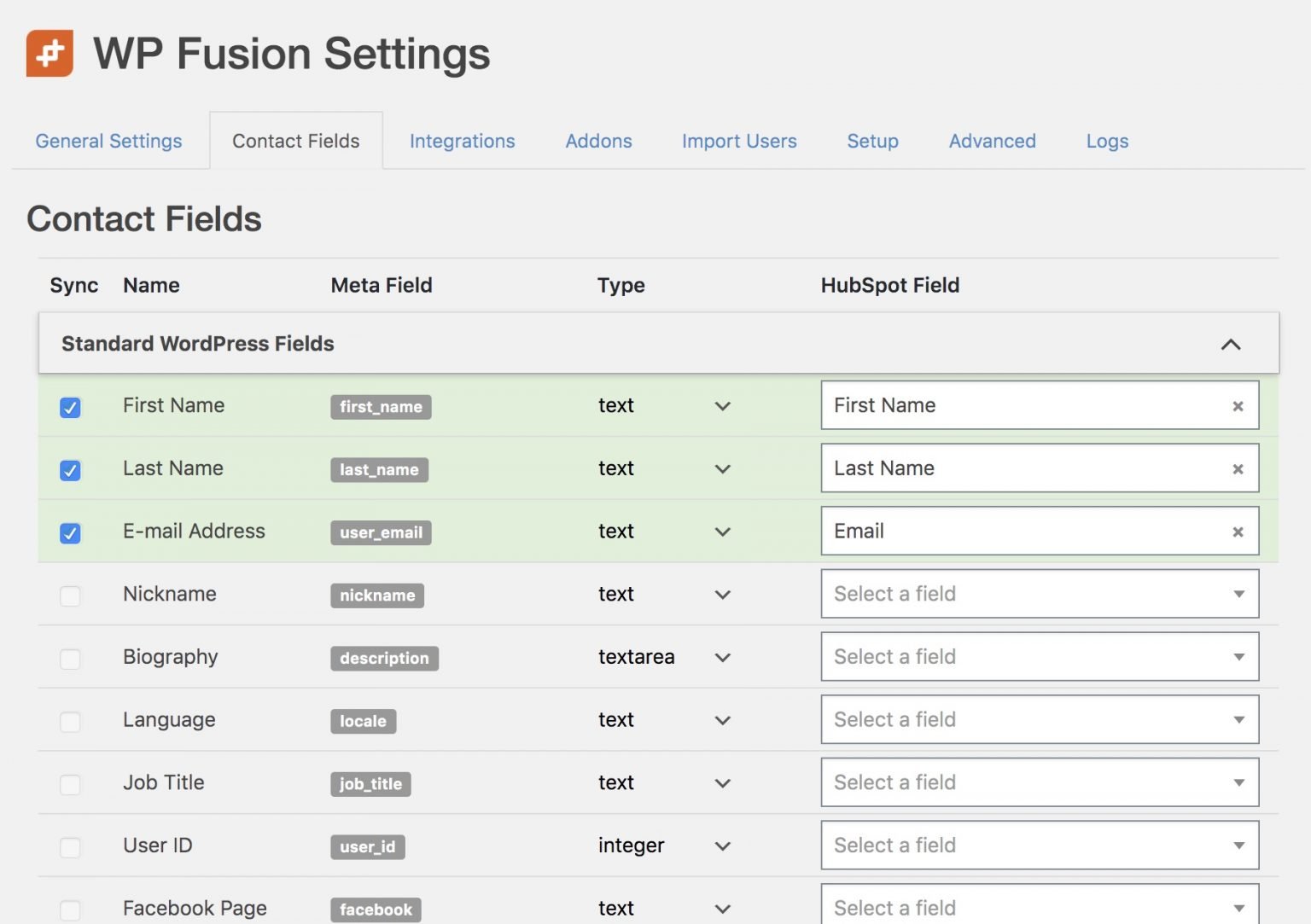Enable sync for the Biography field

coord(70,659)
